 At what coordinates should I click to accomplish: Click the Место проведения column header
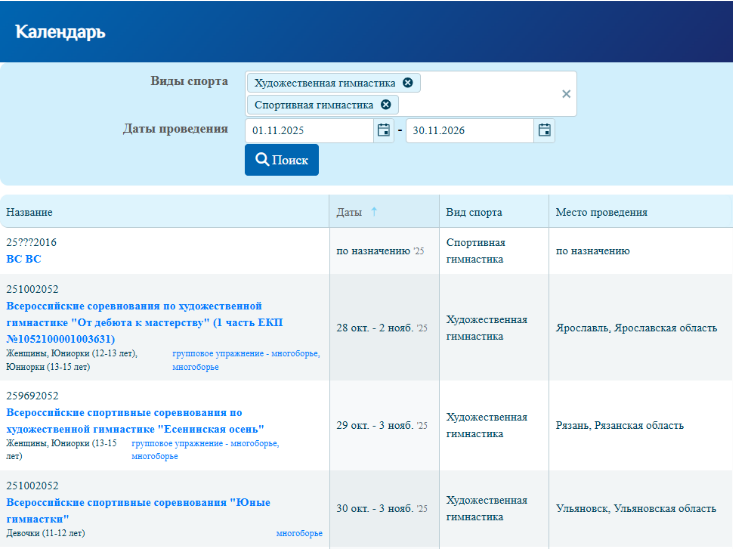pos(602,212)
